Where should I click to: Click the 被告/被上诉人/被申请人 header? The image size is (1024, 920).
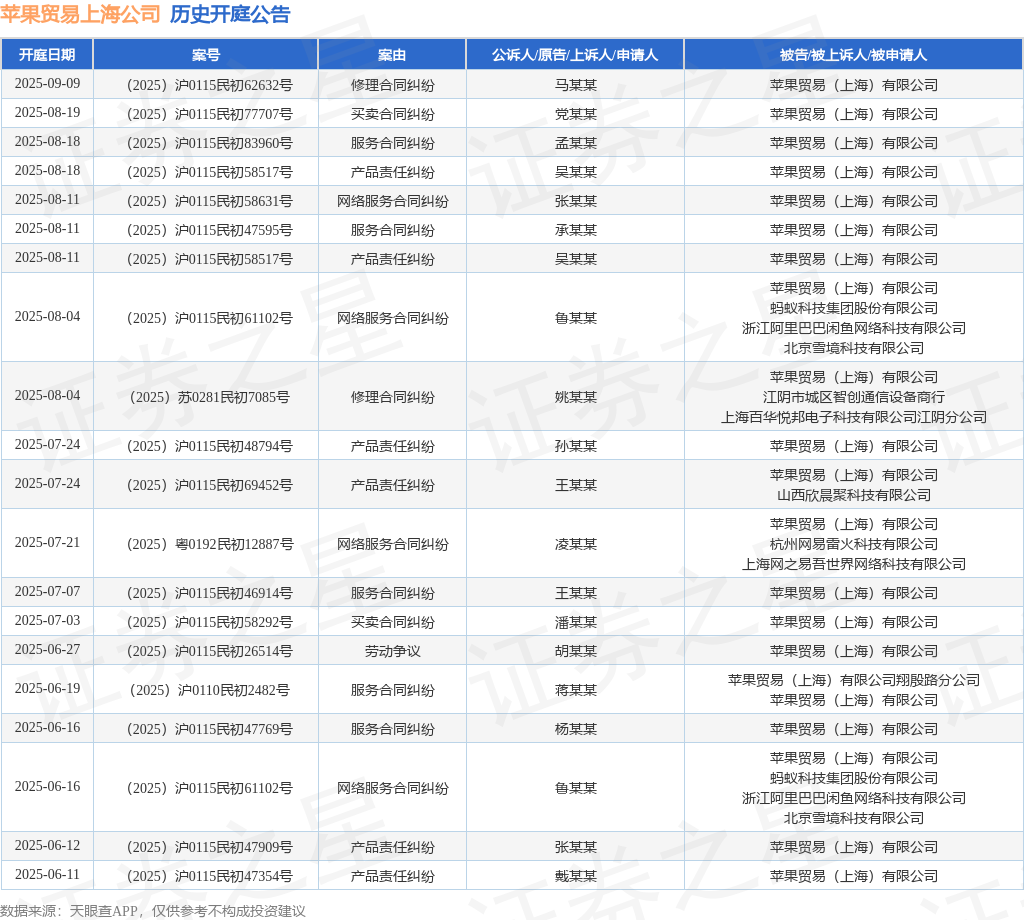854,55
